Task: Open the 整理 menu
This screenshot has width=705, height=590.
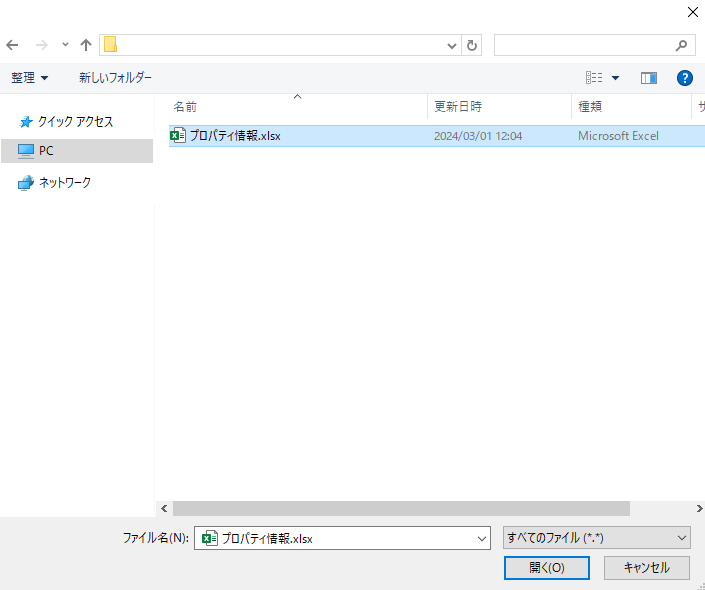Action: (x=30, y=78)
